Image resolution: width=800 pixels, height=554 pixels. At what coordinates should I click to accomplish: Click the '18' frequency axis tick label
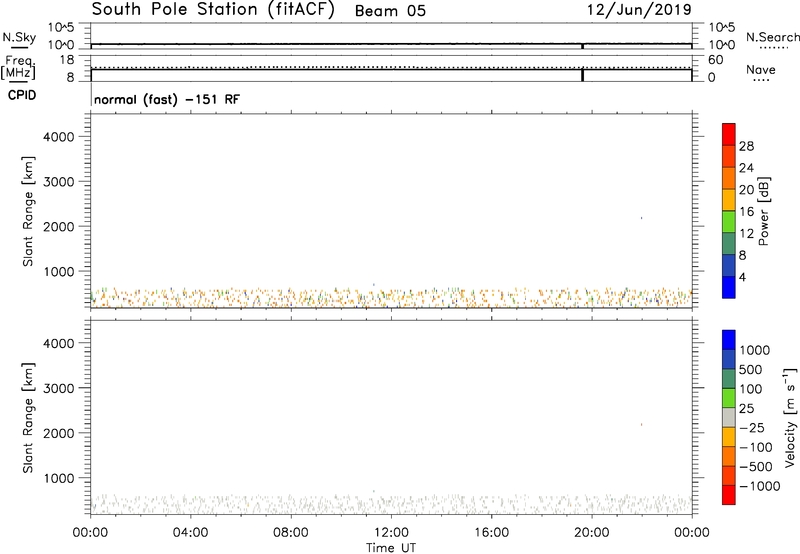tap(67, 60)
